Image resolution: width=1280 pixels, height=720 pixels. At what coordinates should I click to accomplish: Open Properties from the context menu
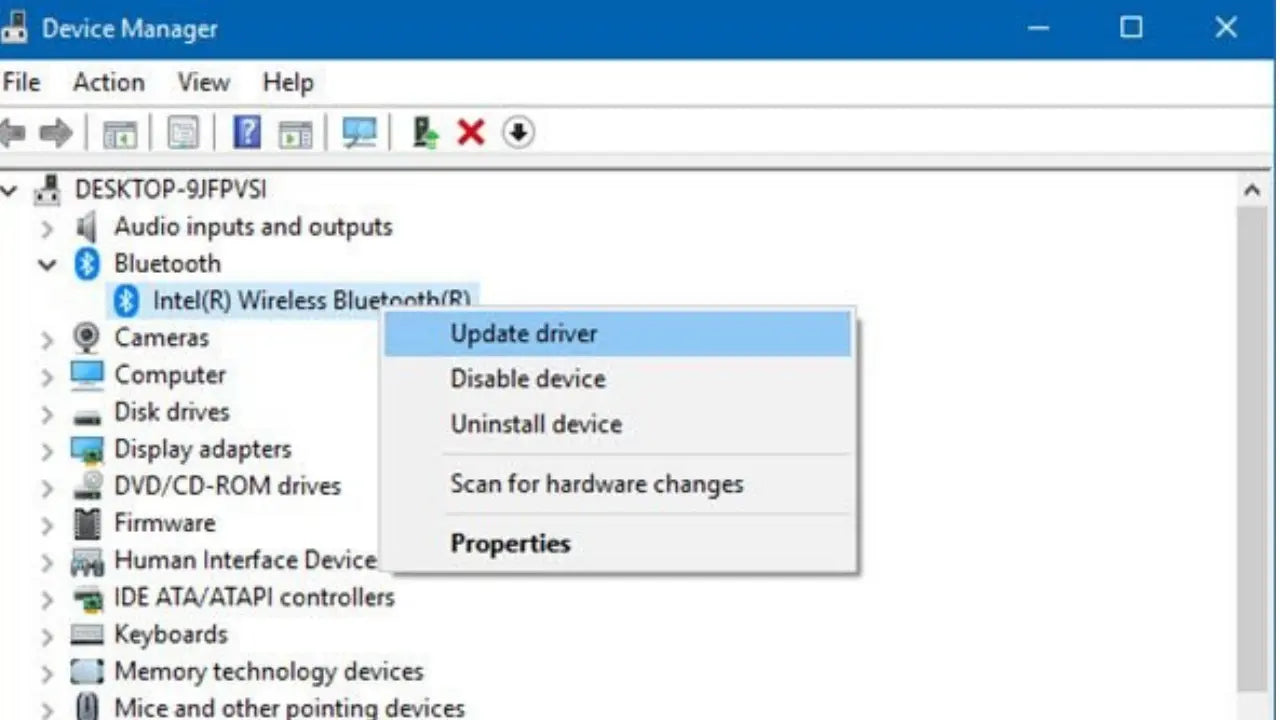point(618,544)
